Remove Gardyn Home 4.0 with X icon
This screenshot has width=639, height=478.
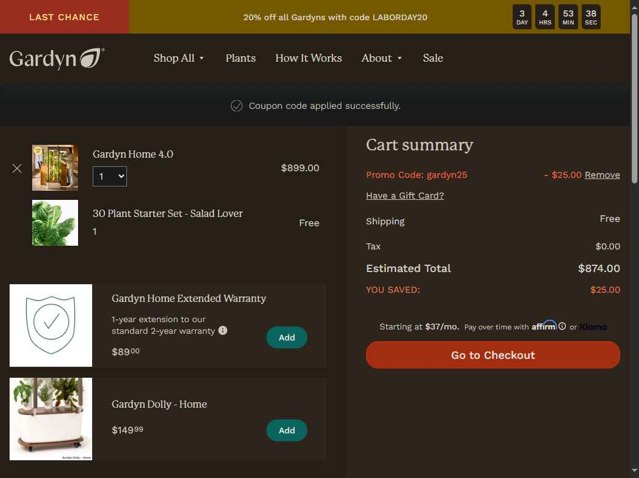click(x=17, y=168)
